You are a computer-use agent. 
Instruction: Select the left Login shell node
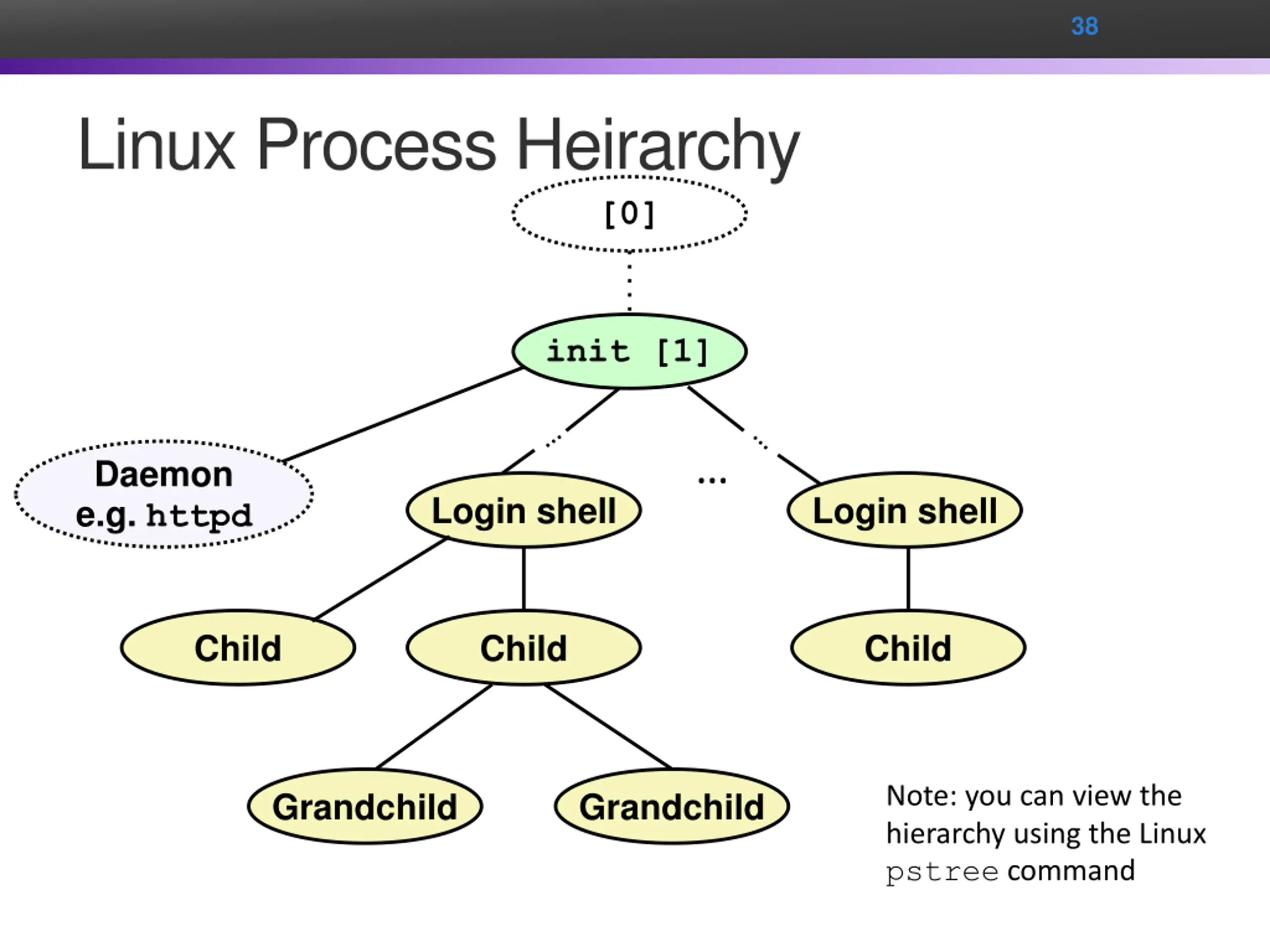523,510
